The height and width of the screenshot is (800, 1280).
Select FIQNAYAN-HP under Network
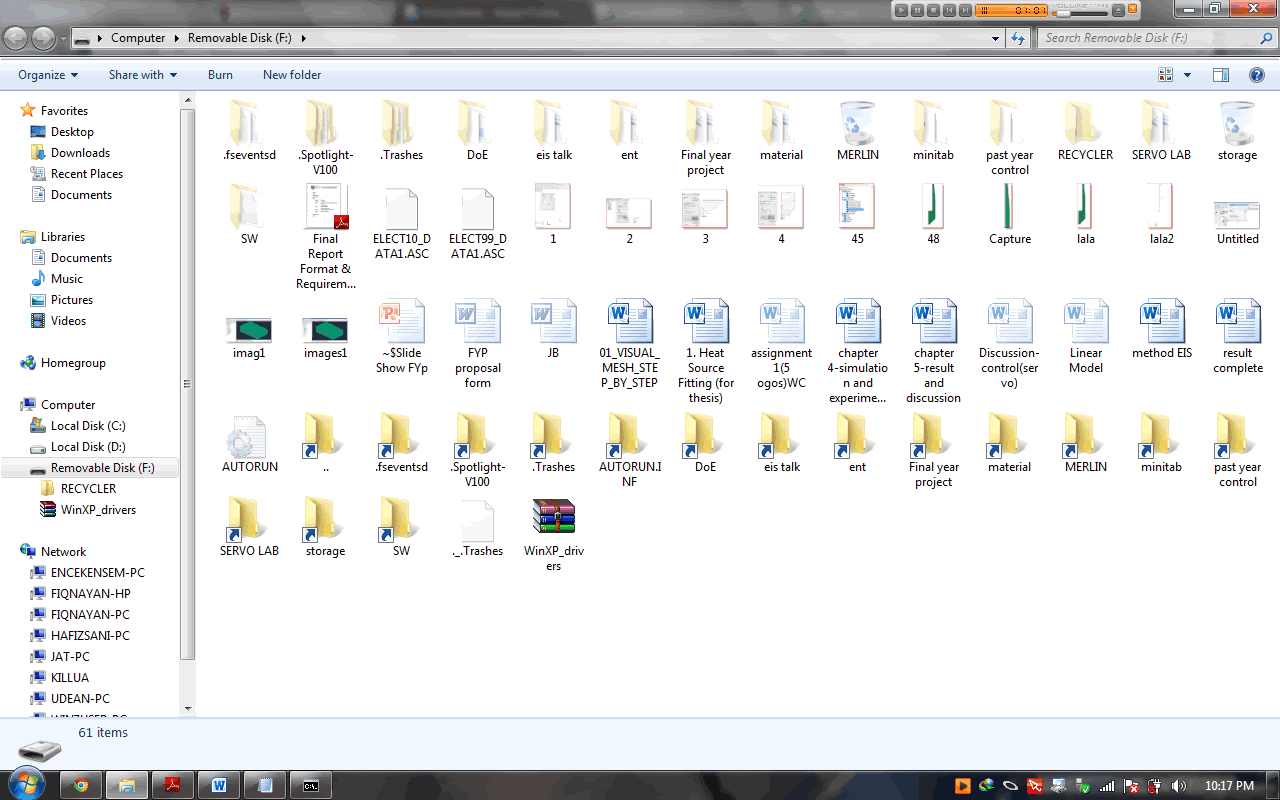point(91,594)
